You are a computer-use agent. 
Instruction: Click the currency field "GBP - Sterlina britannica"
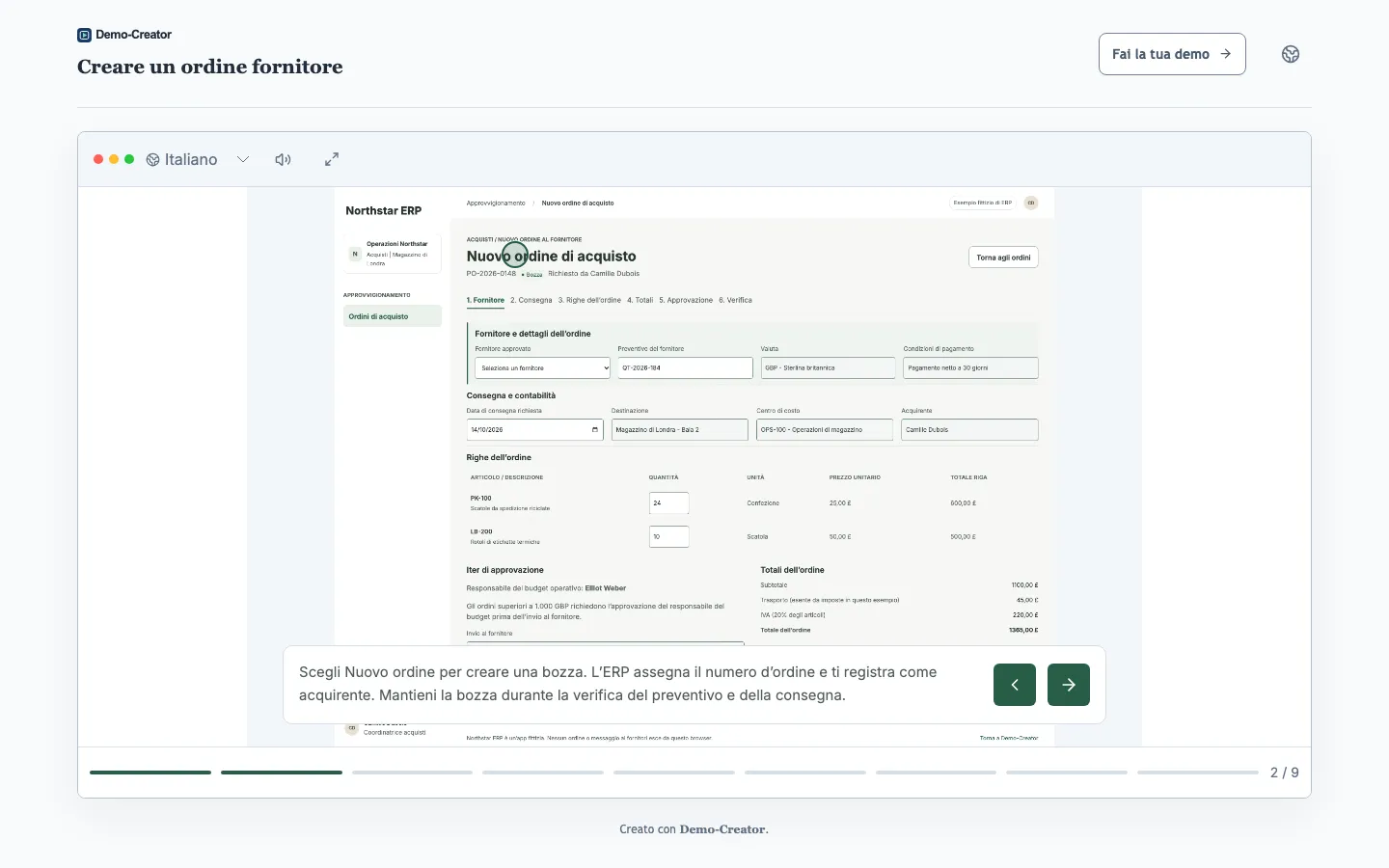[828, 367]
